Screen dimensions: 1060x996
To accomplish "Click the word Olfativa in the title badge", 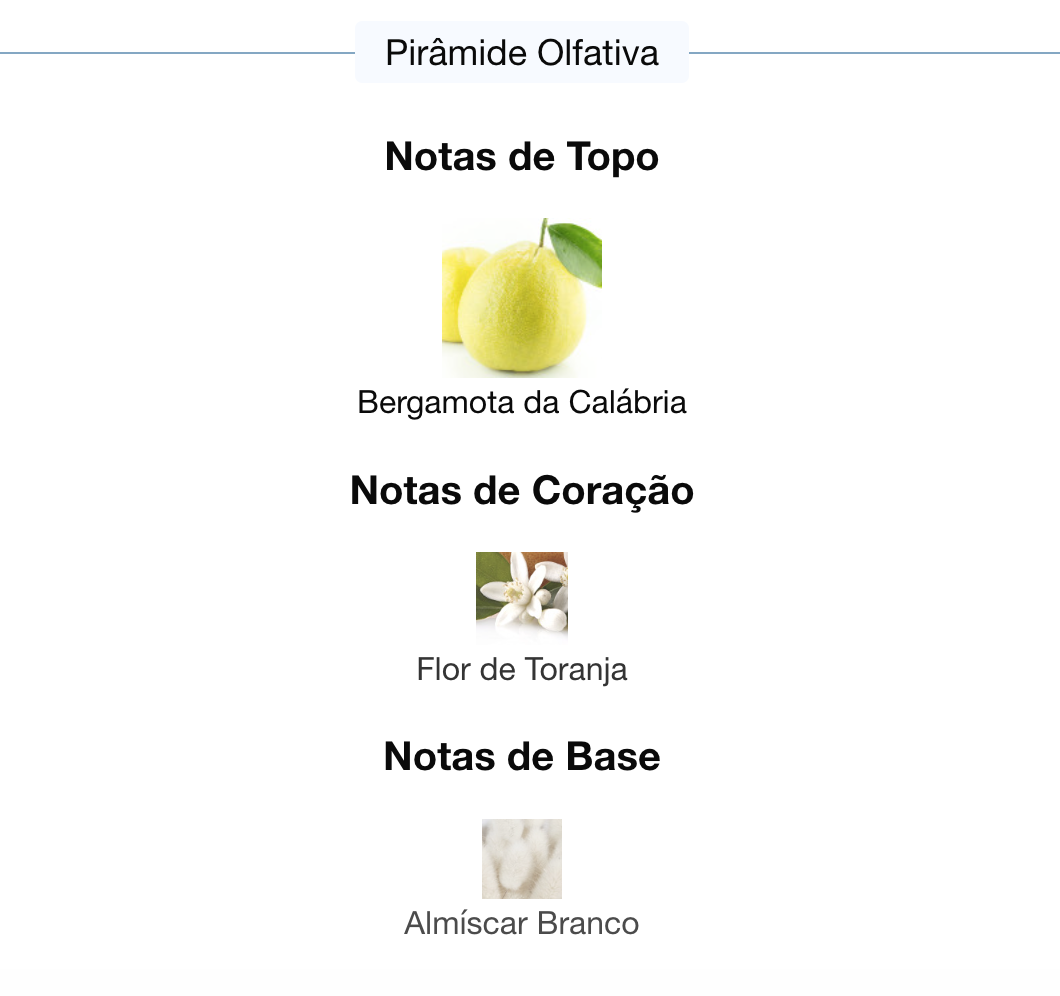I will (x=597, y=52).
